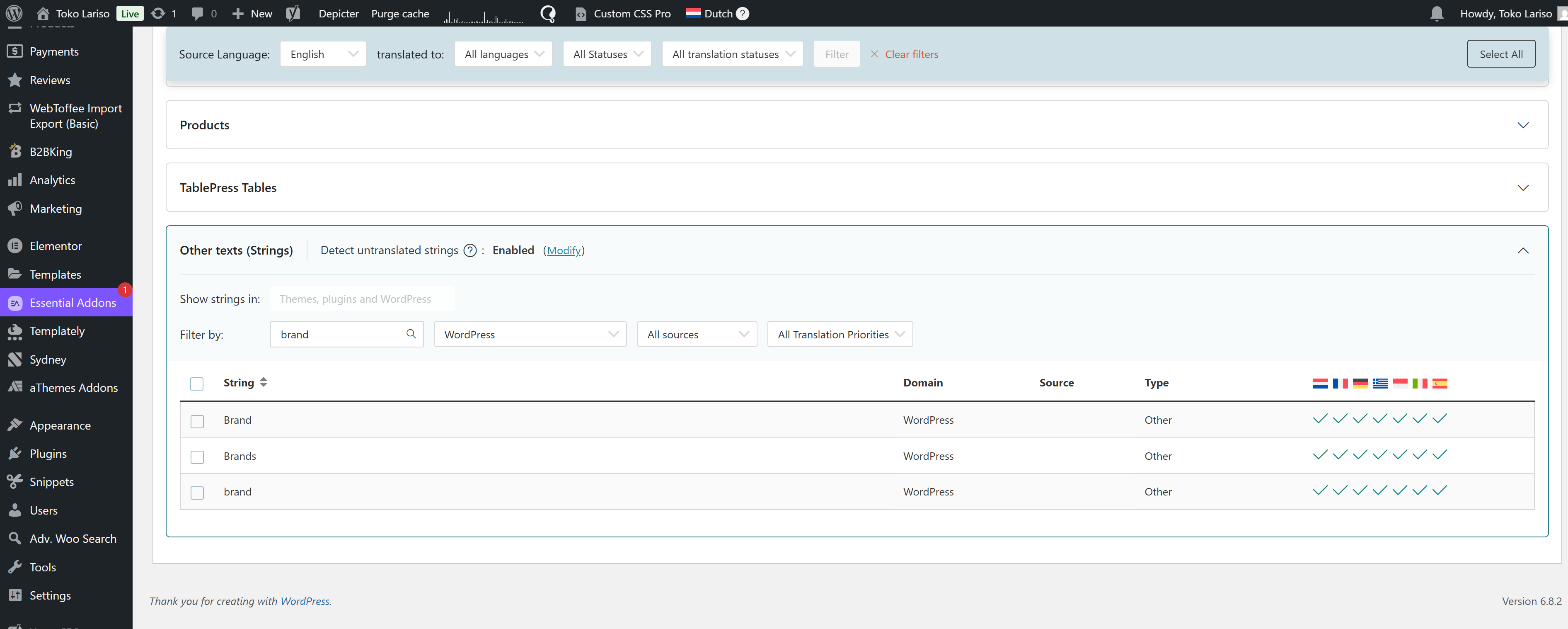Viewport: 1568px width, 629px height.
Task: Click Purge cache in admin bar
Action: tap(400, 13)
